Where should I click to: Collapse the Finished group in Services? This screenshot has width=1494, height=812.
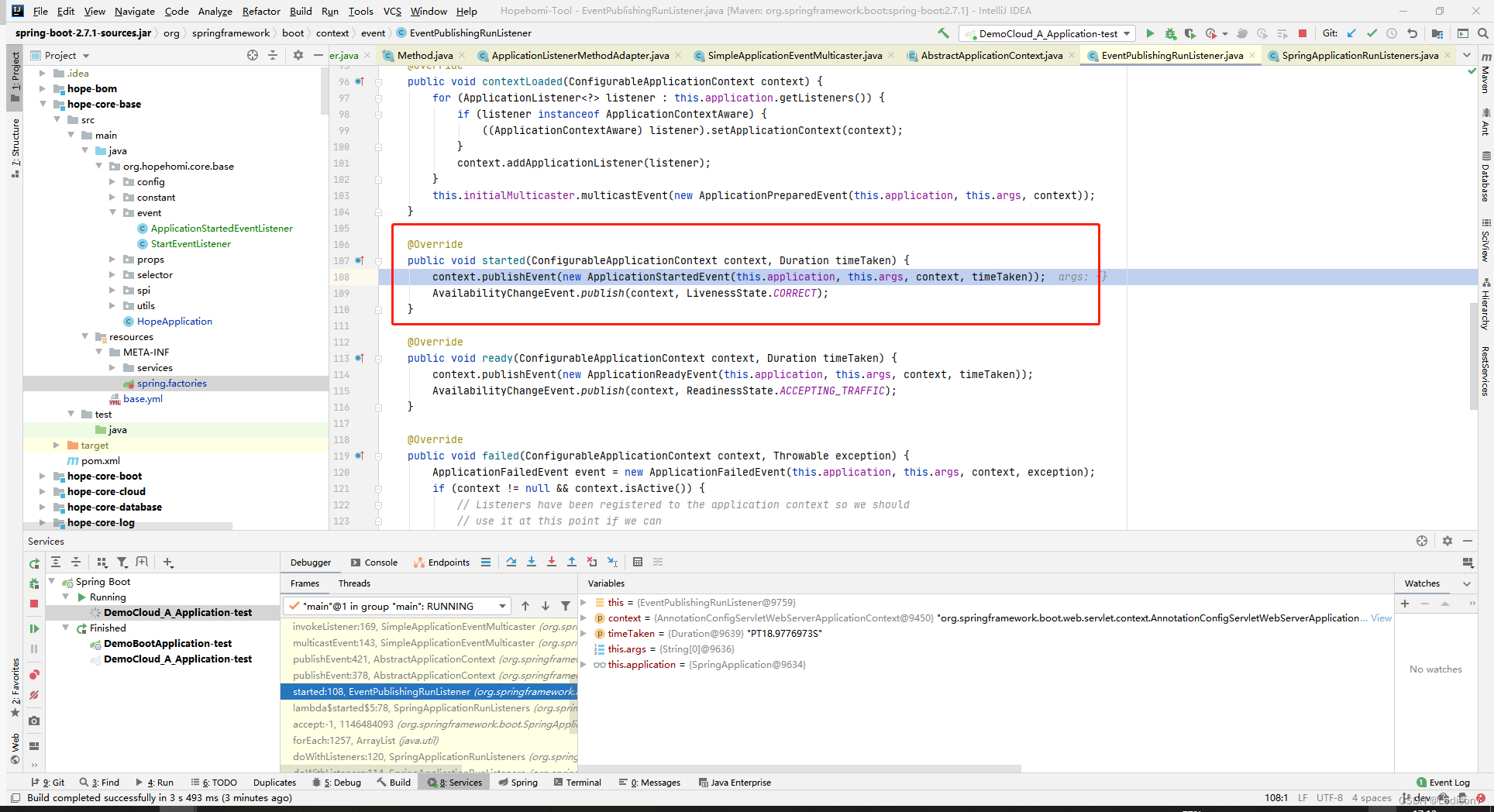click(66, 628)
